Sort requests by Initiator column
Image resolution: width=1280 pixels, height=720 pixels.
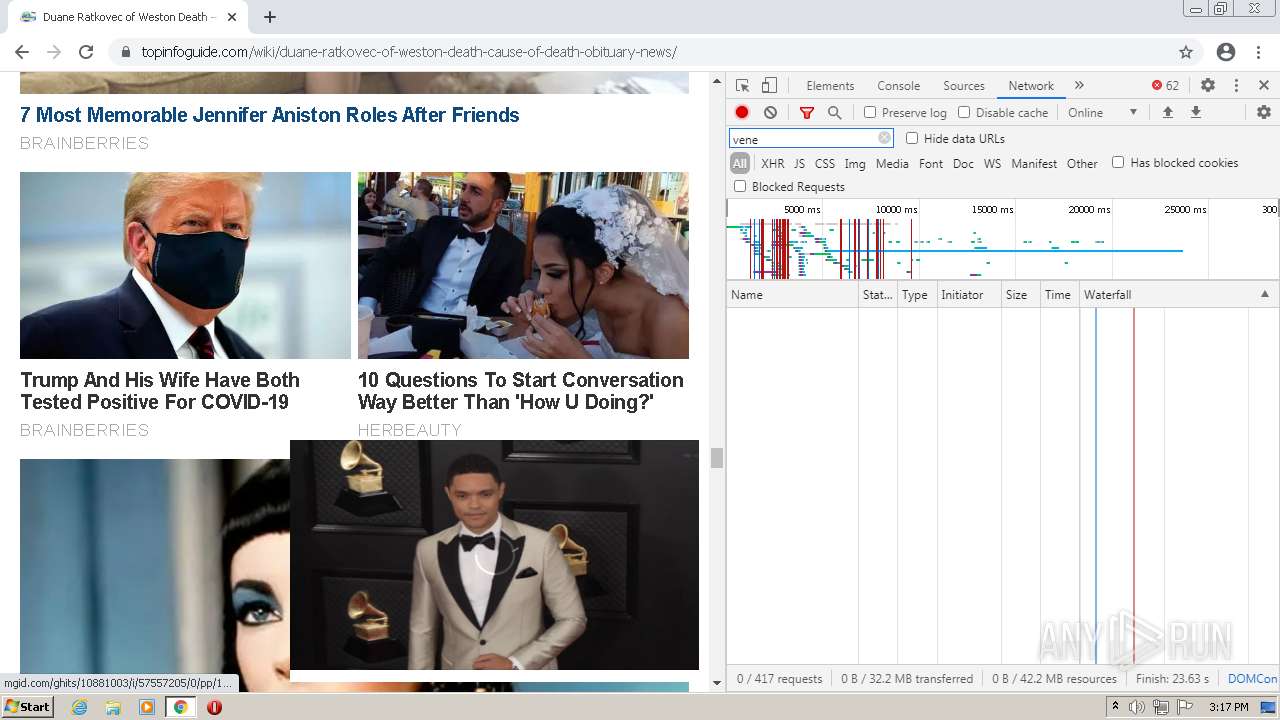969,295
